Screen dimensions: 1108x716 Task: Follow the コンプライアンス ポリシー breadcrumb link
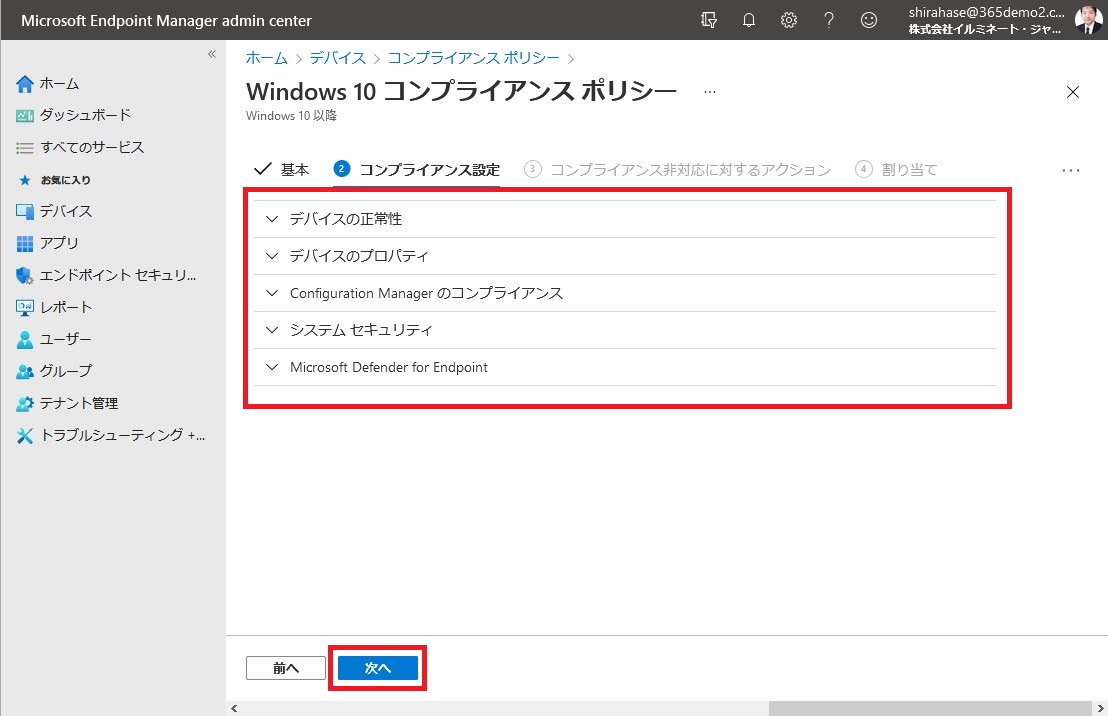[x=473, y=58]
